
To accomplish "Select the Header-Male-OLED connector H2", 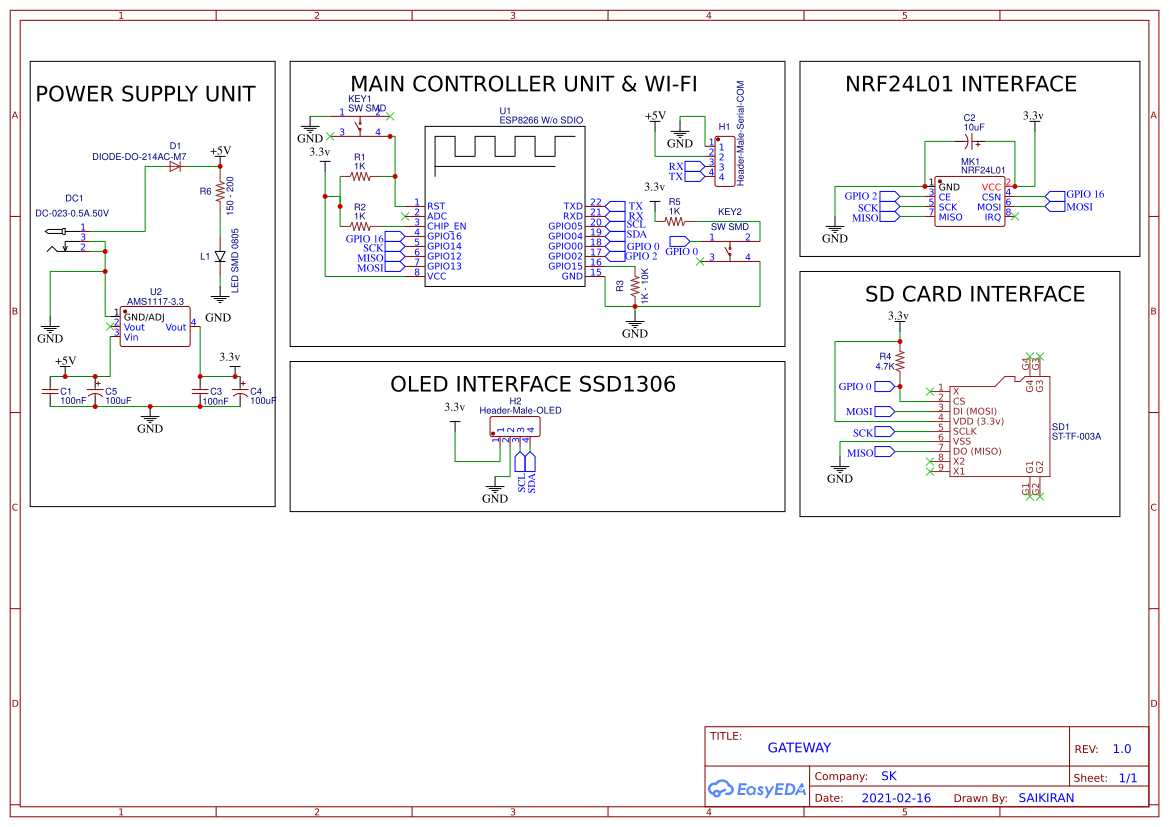I will tap(516, 426).
